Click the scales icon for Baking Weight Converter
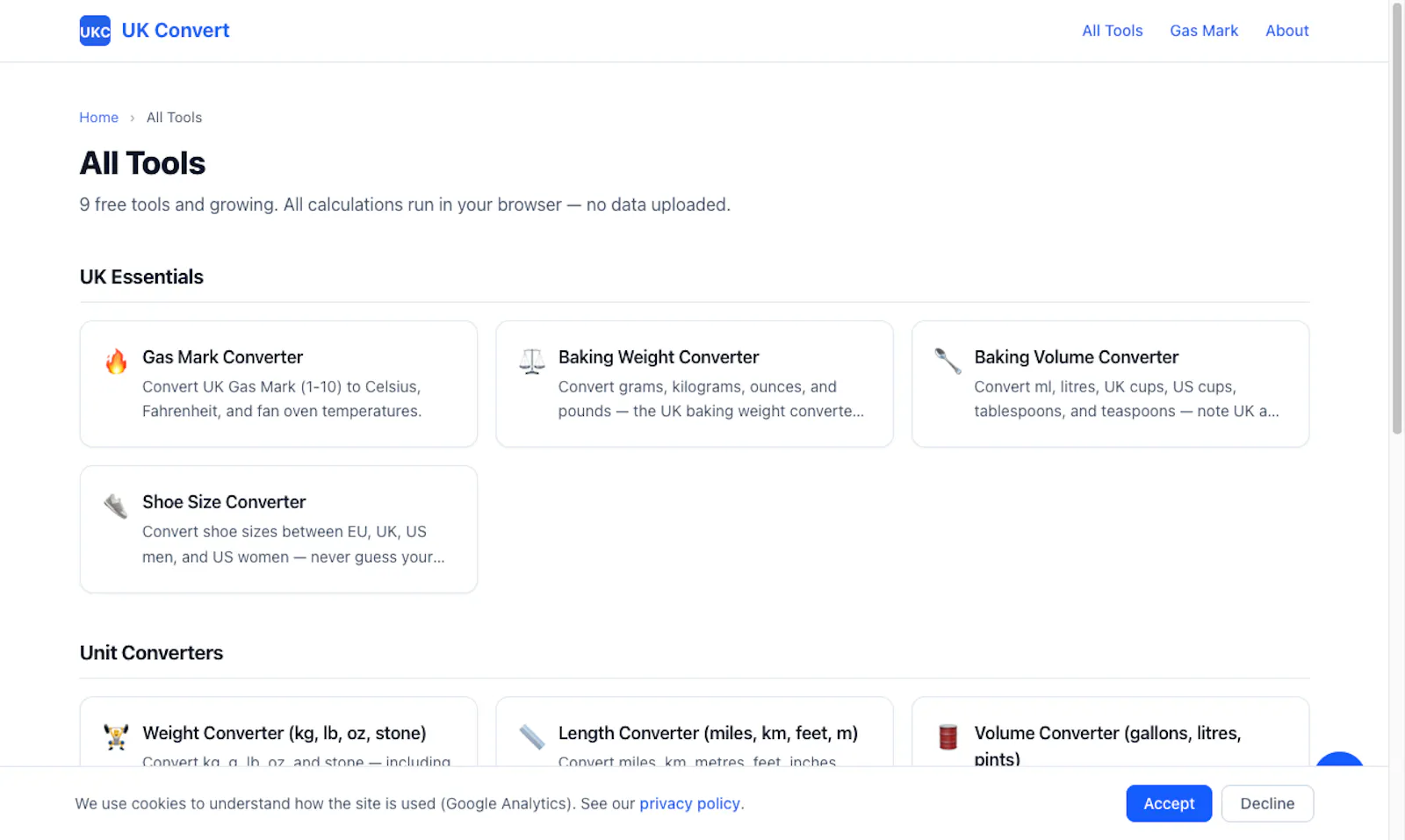Viewport: 1405px width, 840px height. click(532, 361)
